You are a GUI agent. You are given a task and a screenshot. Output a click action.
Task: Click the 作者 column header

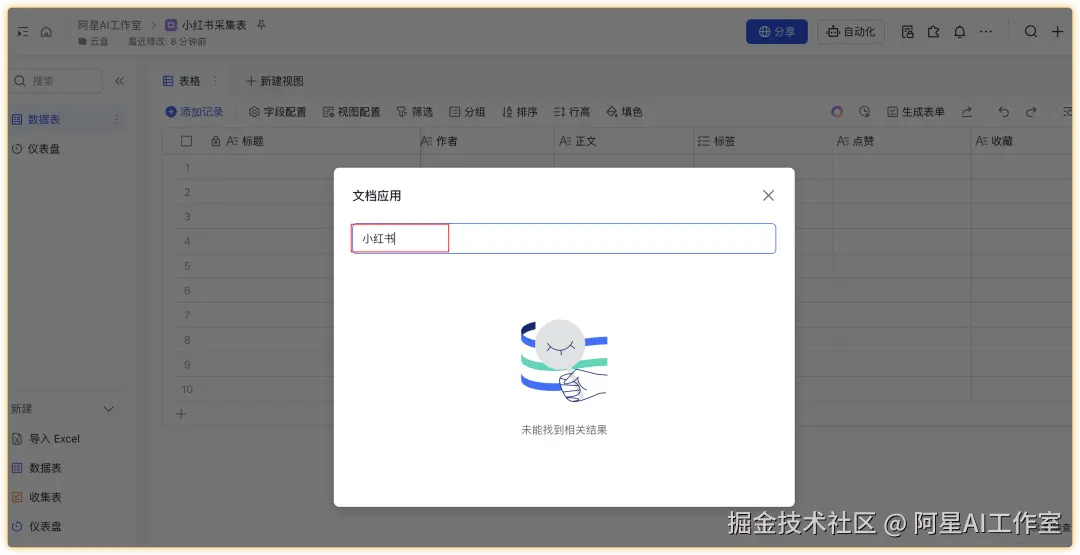coord(446,141)
